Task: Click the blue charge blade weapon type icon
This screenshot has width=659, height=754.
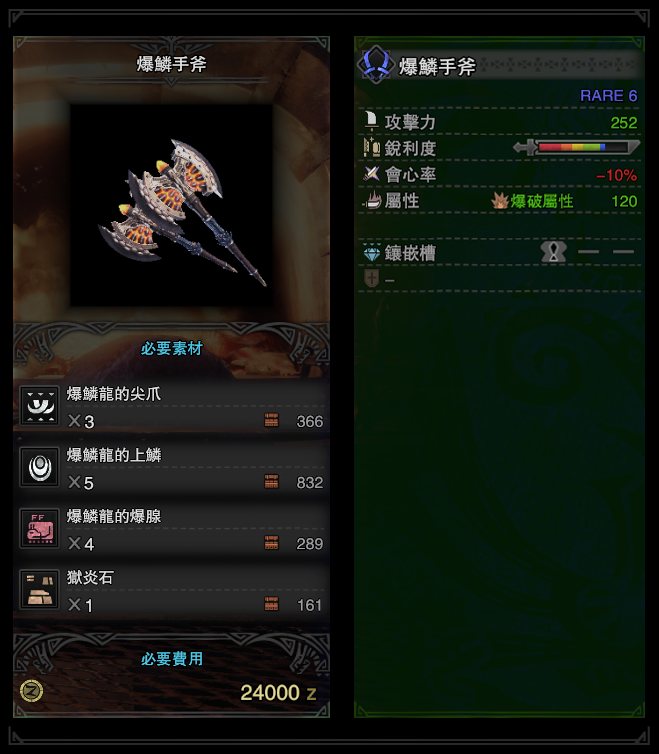Action: (x=376, y=64)
